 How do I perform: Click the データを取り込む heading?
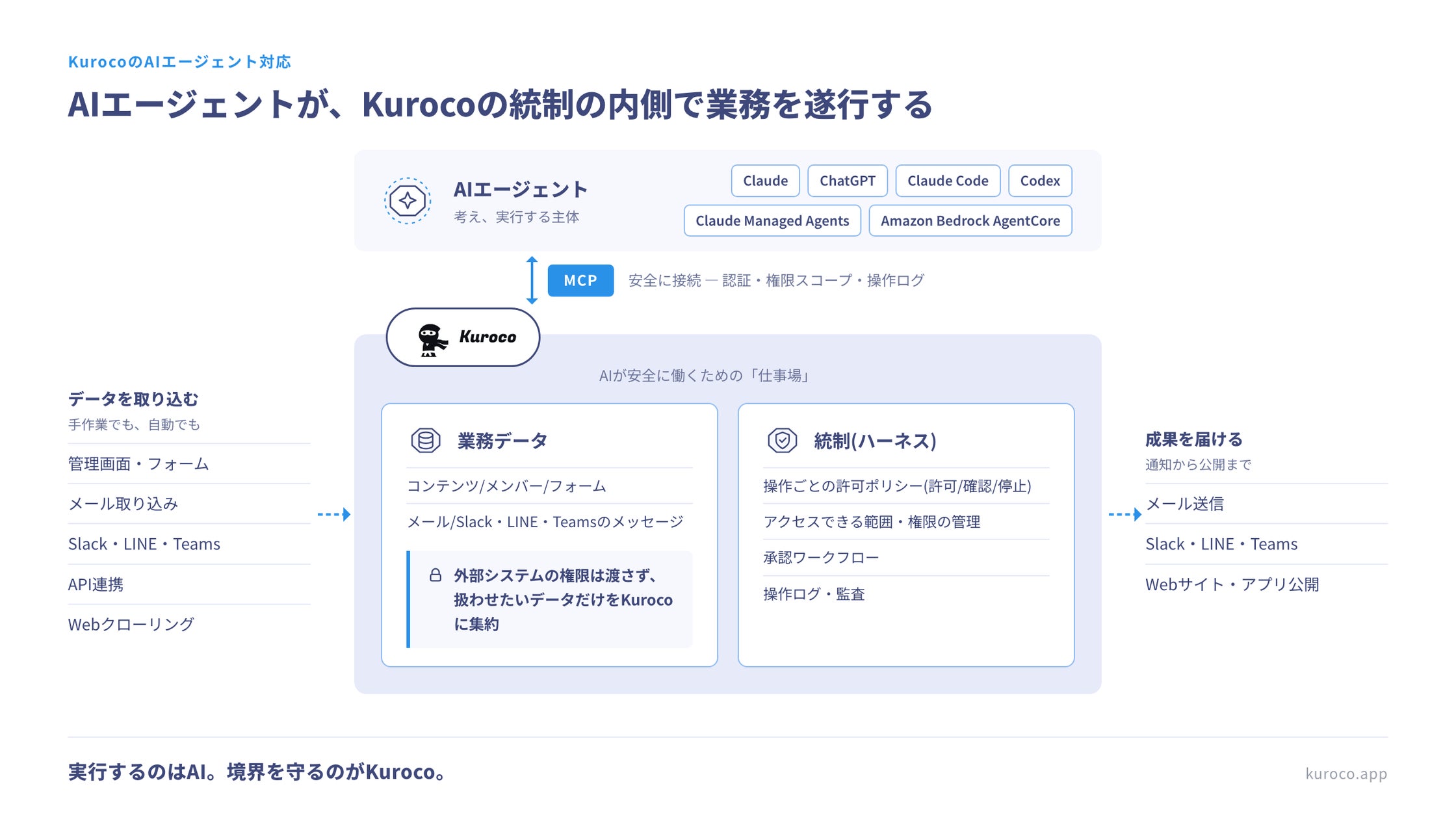click(133, 399)
